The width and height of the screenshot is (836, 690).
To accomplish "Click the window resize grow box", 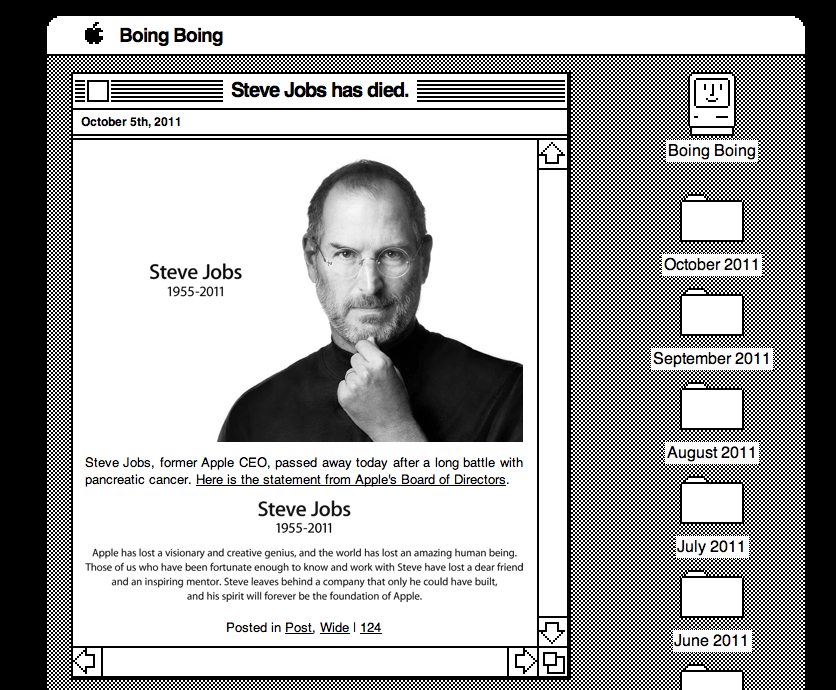I will (552, 661).
